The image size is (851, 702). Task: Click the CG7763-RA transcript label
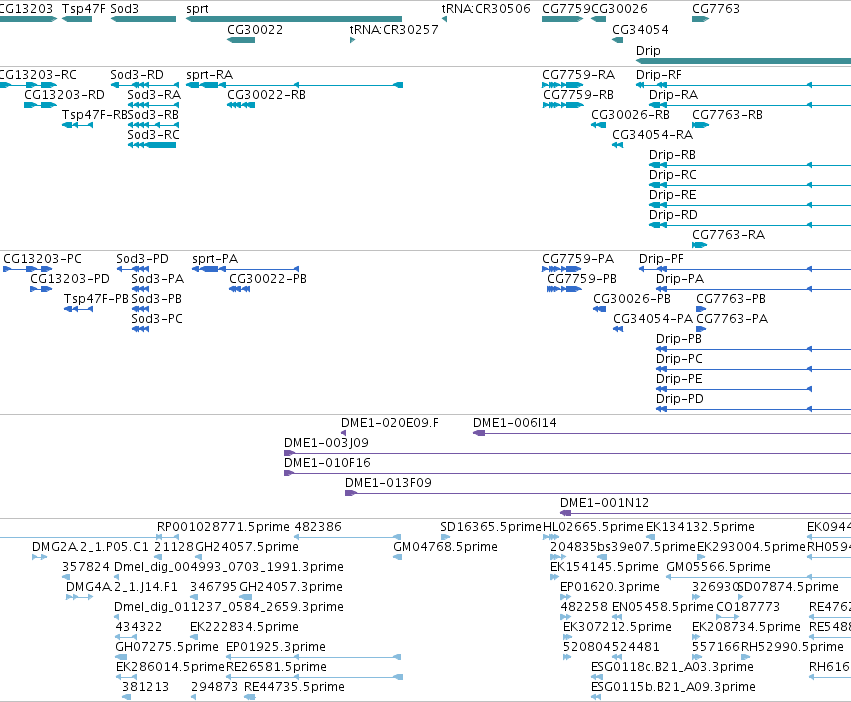click(x=728, y=235)
